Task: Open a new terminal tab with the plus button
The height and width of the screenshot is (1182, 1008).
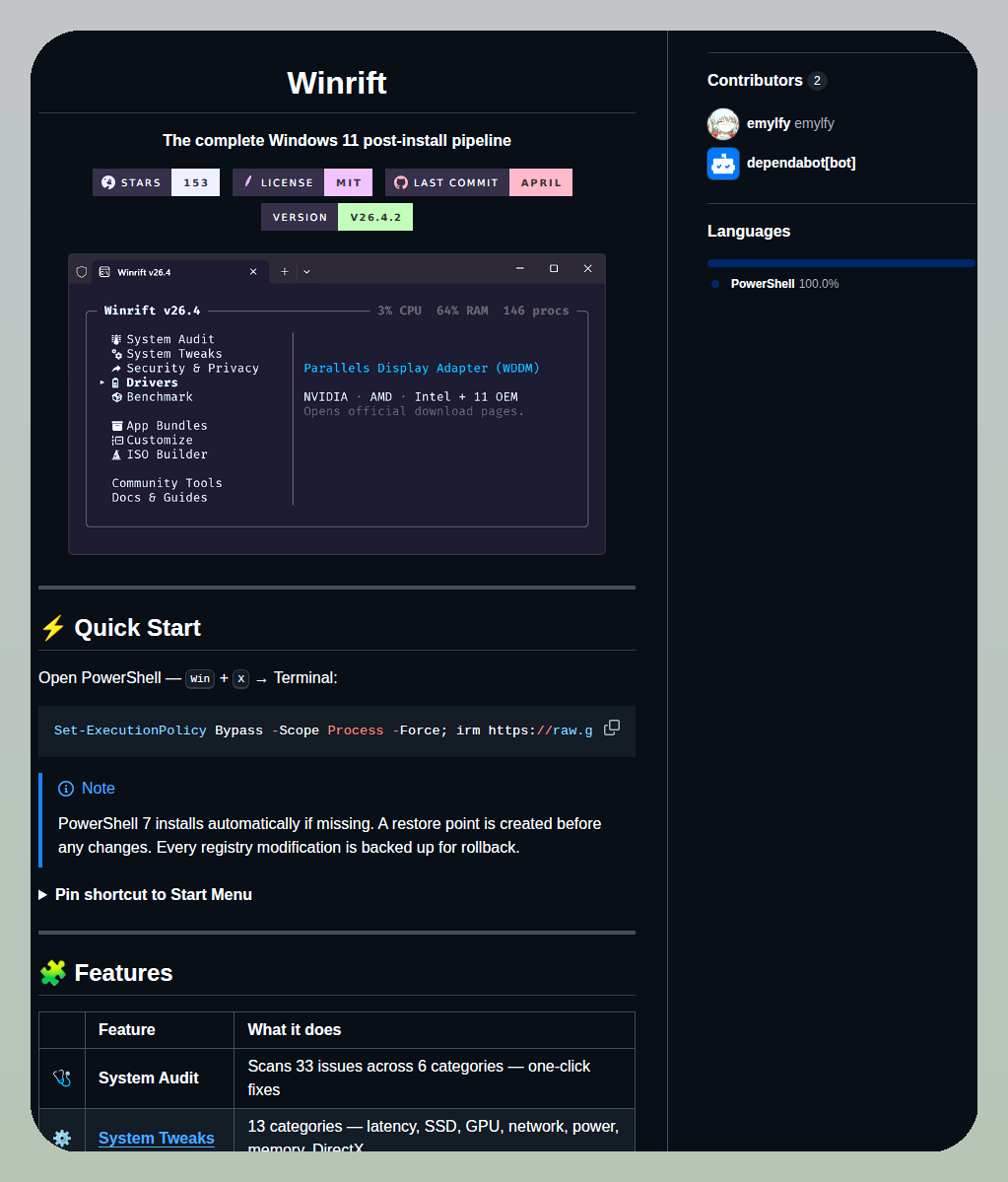Action: click(285, 272)
